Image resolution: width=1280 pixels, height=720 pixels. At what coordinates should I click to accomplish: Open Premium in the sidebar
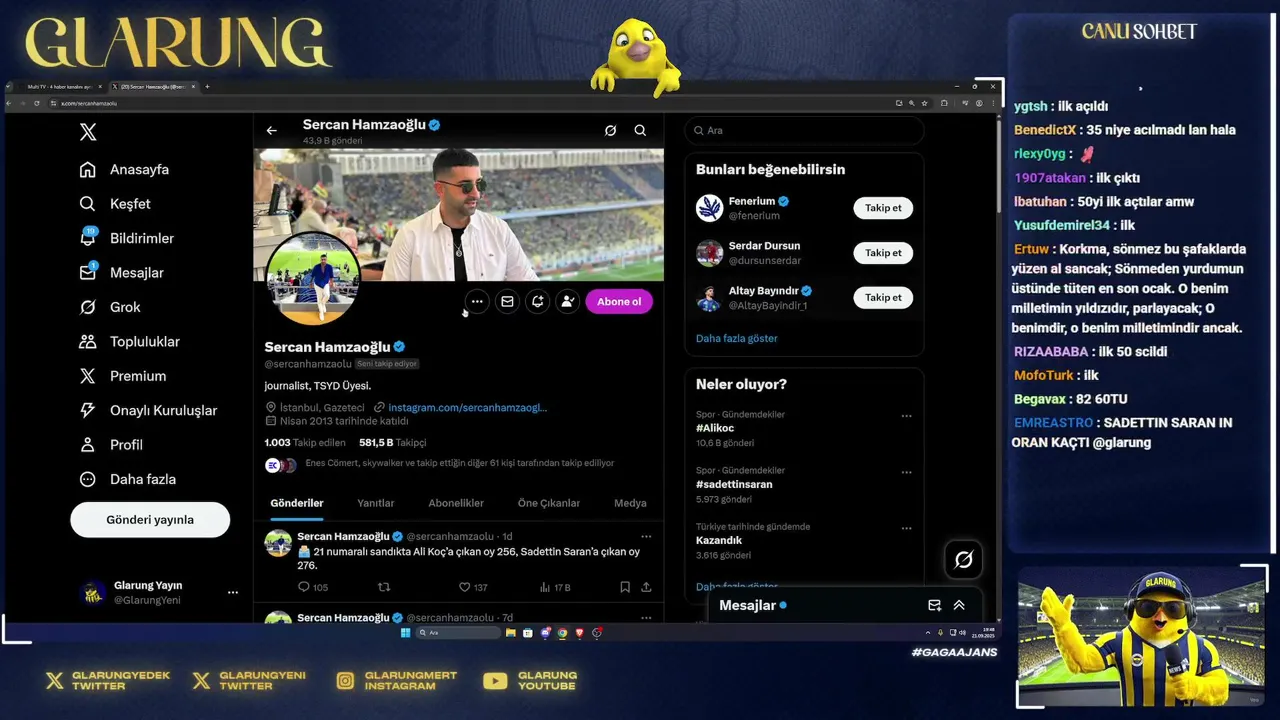[122, 376]
